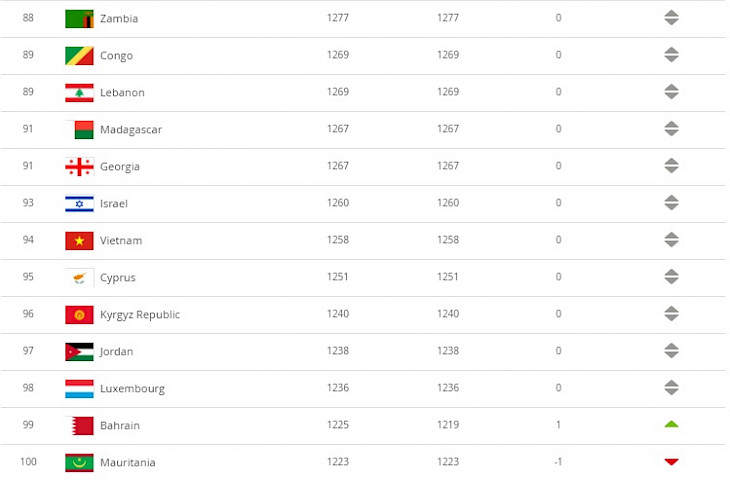Click Mauritania's red down-arrow rank indicator

coord(671,462)
